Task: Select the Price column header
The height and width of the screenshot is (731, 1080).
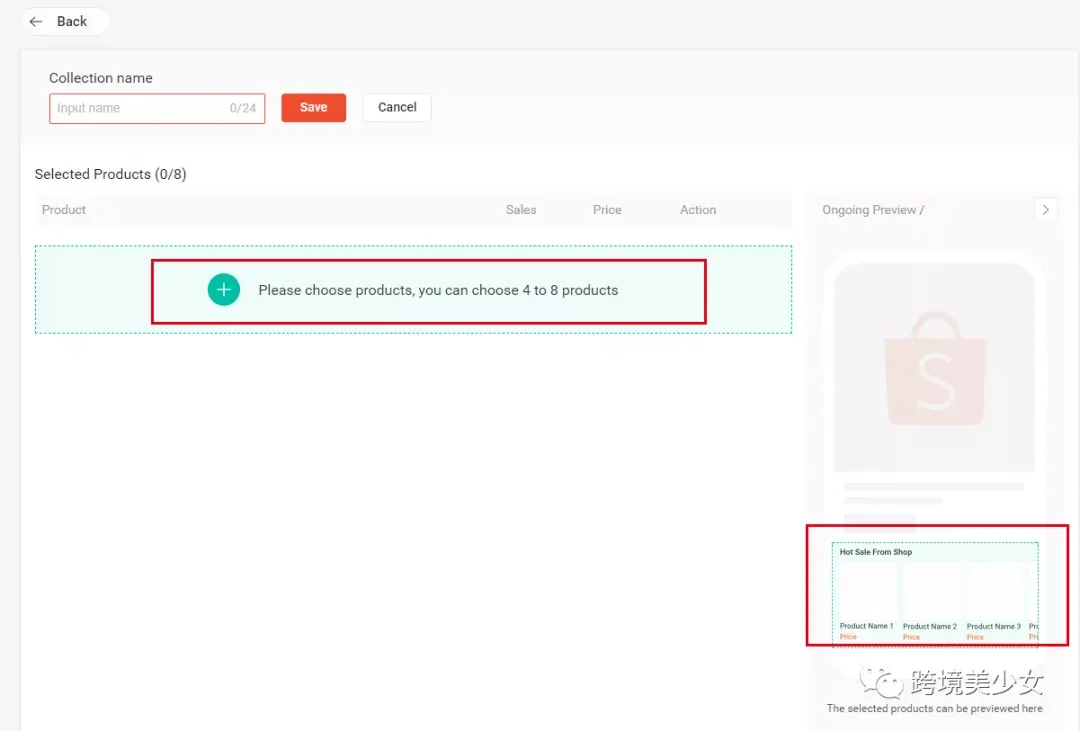Action: point(607,209)
